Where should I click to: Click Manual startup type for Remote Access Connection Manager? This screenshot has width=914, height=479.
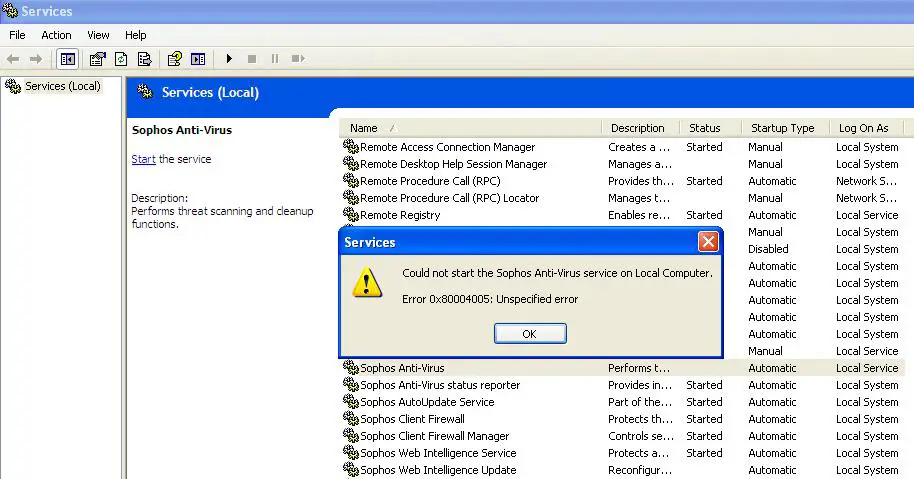[x=765, y=147]
